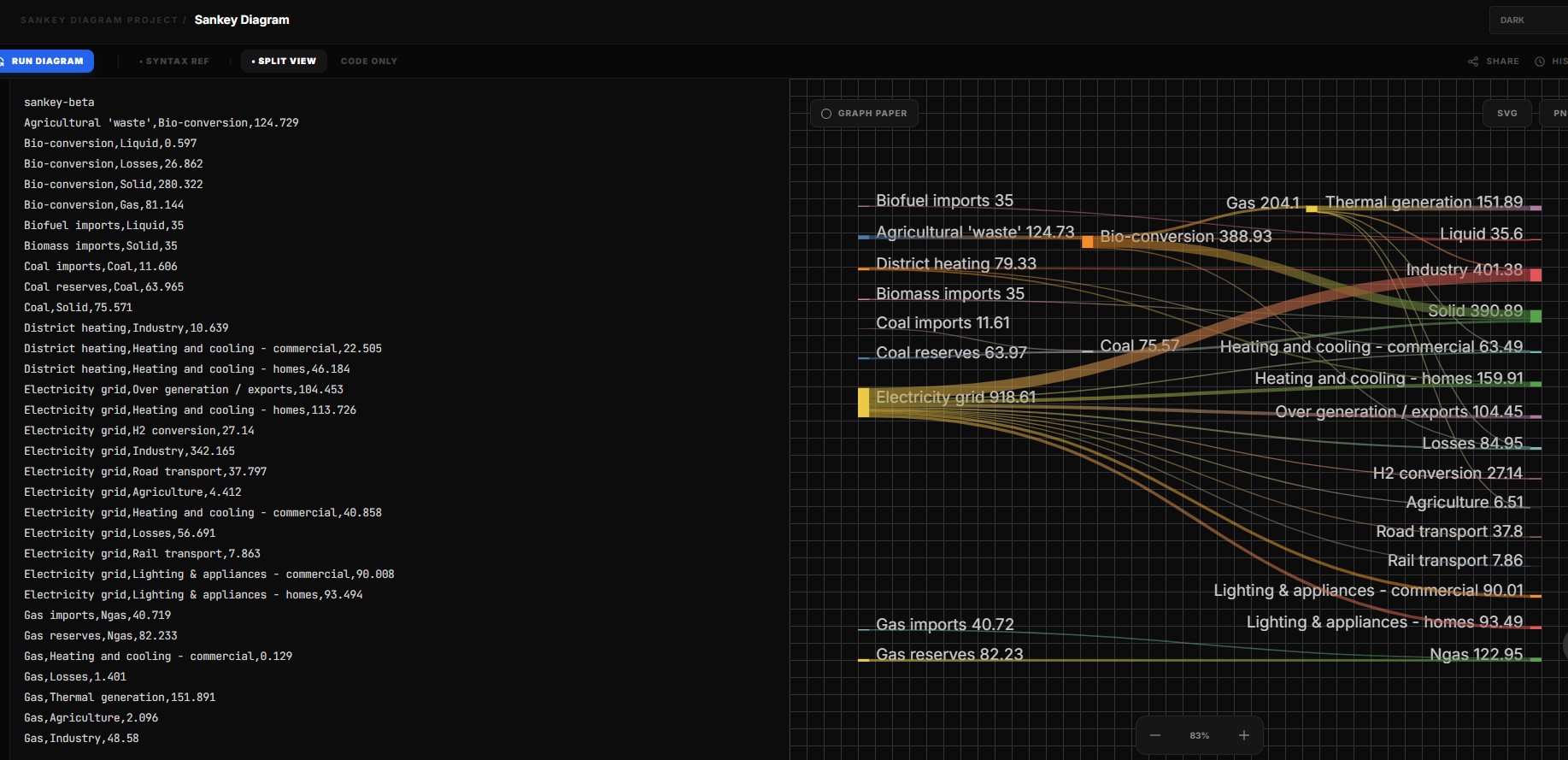Place cursor on Gas,Industry,48.58 code line
Screen dimensions: 1568x760
(81, 739)
